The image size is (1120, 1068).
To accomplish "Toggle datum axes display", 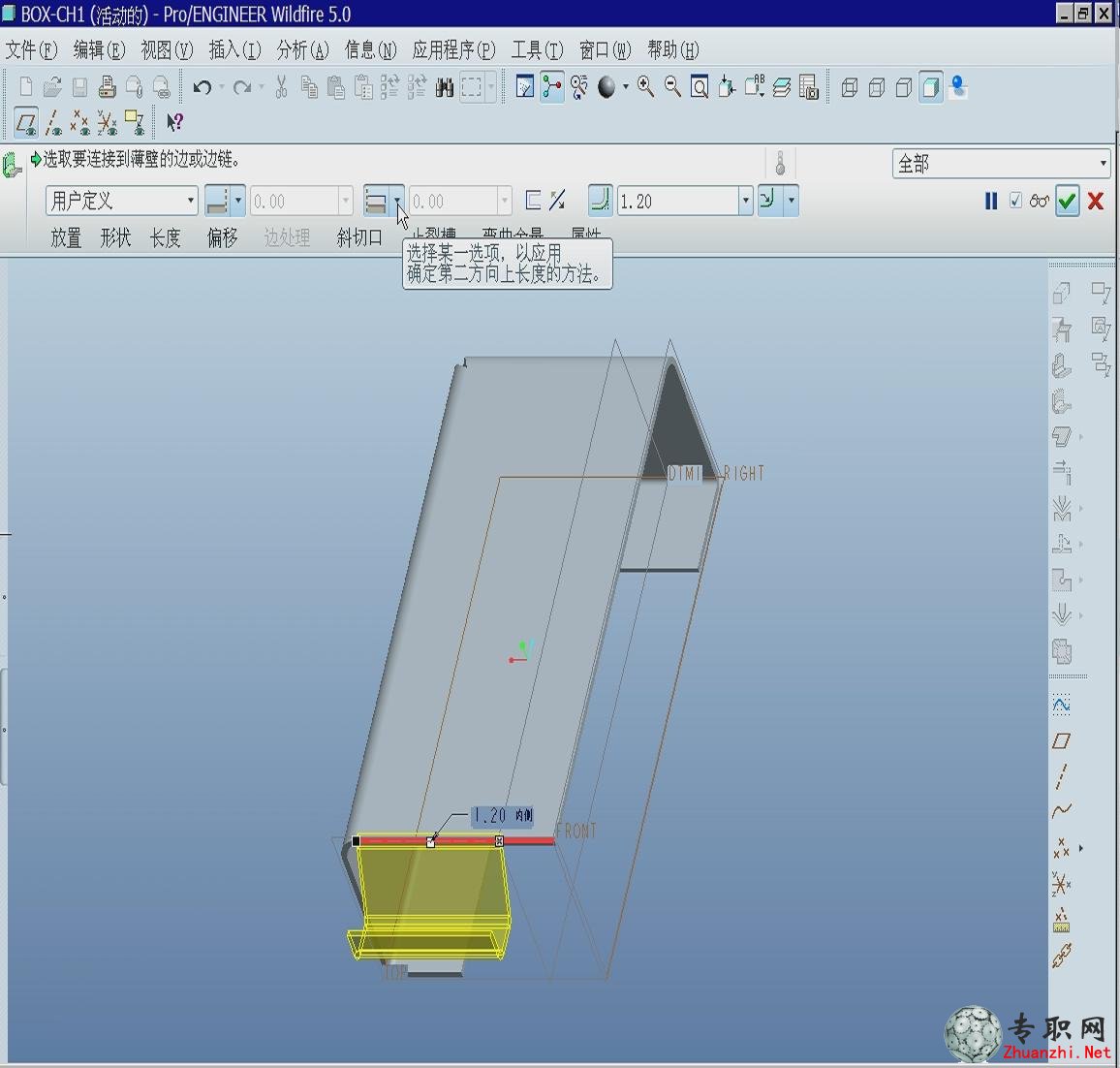I will click(x=53, y=123).
